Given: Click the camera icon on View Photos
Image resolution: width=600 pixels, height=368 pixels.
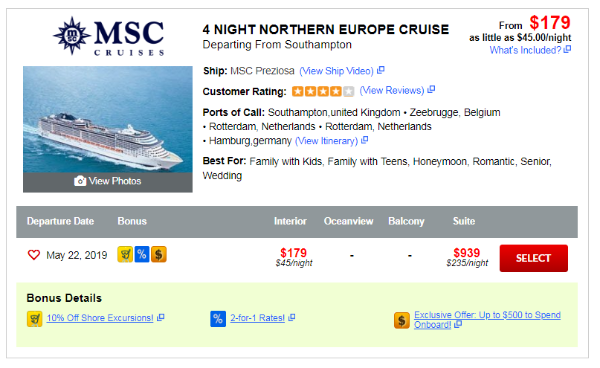Looking at the screenshot, I should [x=80, y=181].
